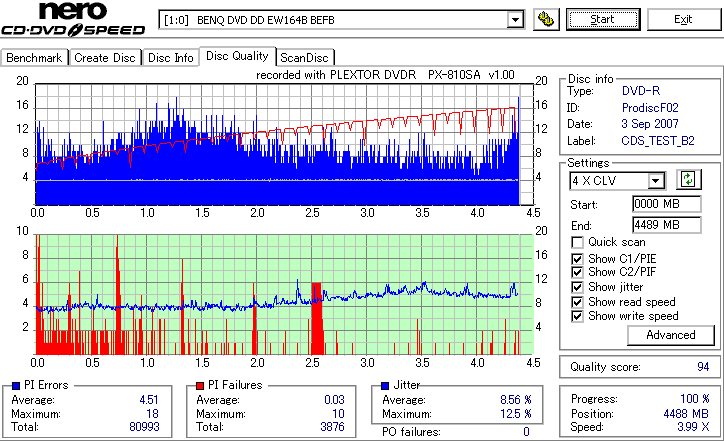The width and height of the screenshot is (724, 441).
Task: Click the PI Errors average 4.51
Action: 149,399
